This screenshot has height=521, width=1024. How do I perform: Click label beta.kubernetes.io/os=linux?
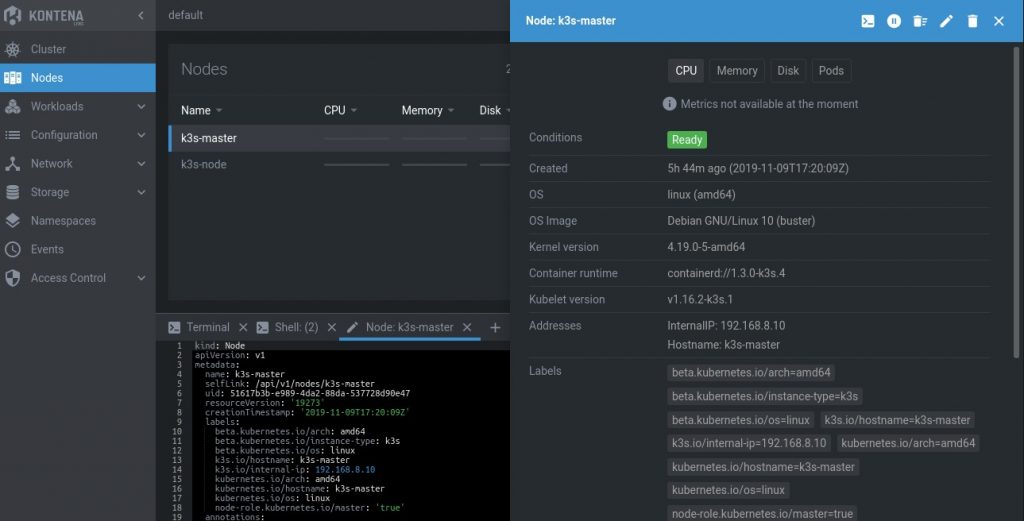[741, 420]
